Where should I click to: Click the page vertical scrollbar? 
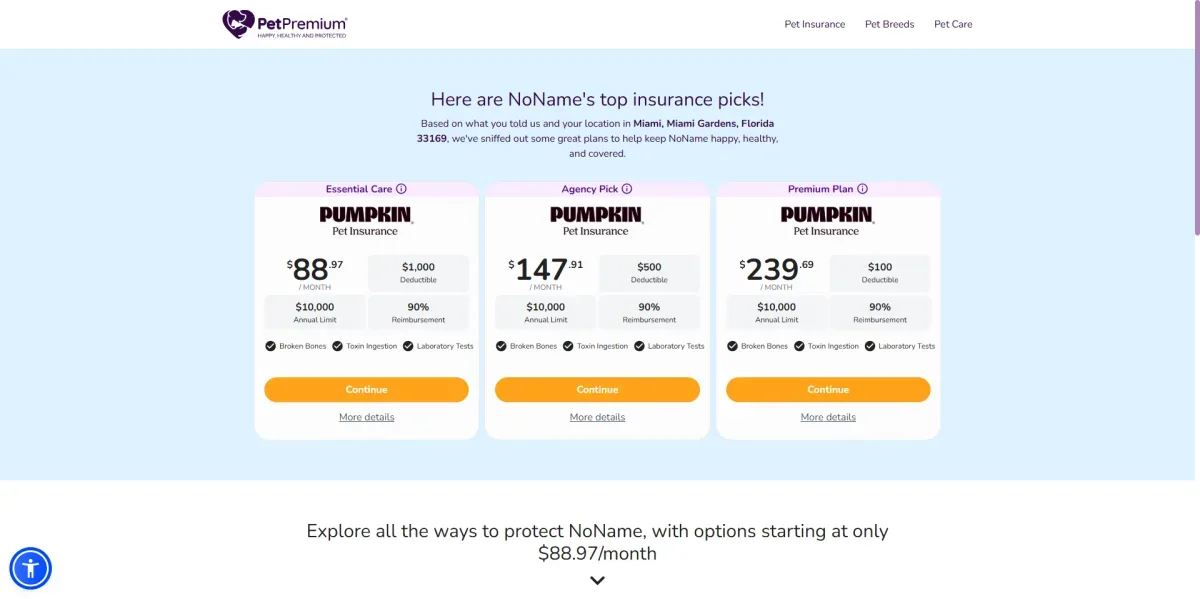coord(1195,120)
